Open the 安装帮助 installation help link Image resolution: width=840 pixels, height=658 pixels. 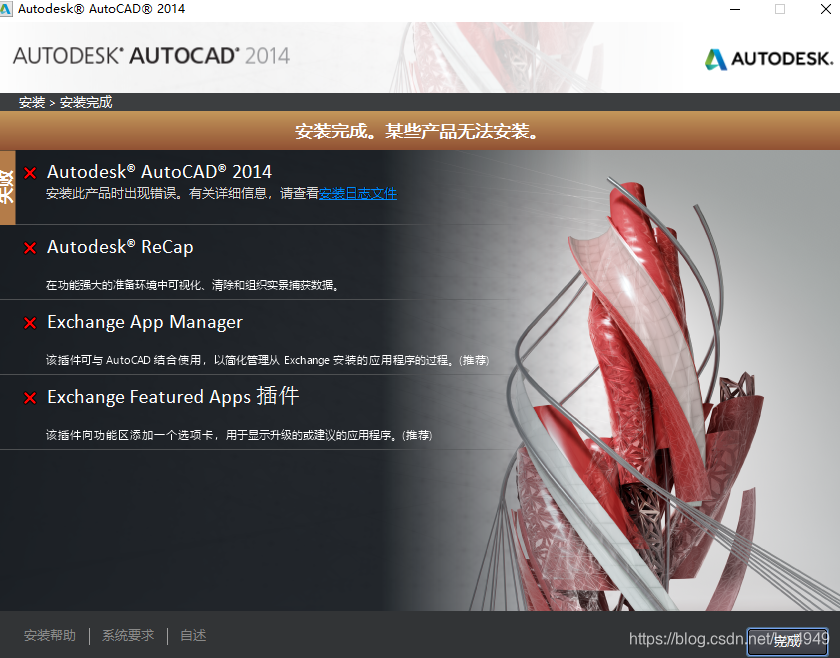50,635
